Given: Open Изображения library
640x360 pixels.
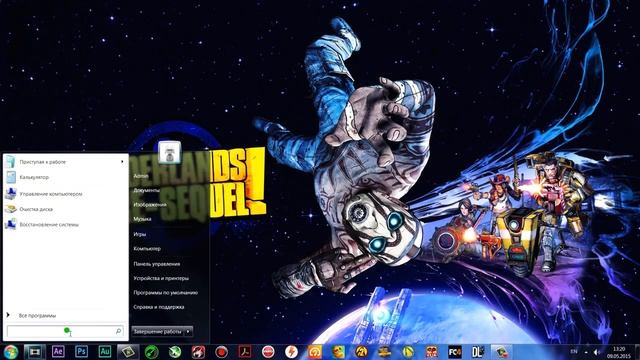Looking at the screenshot, I should point(150,204).
